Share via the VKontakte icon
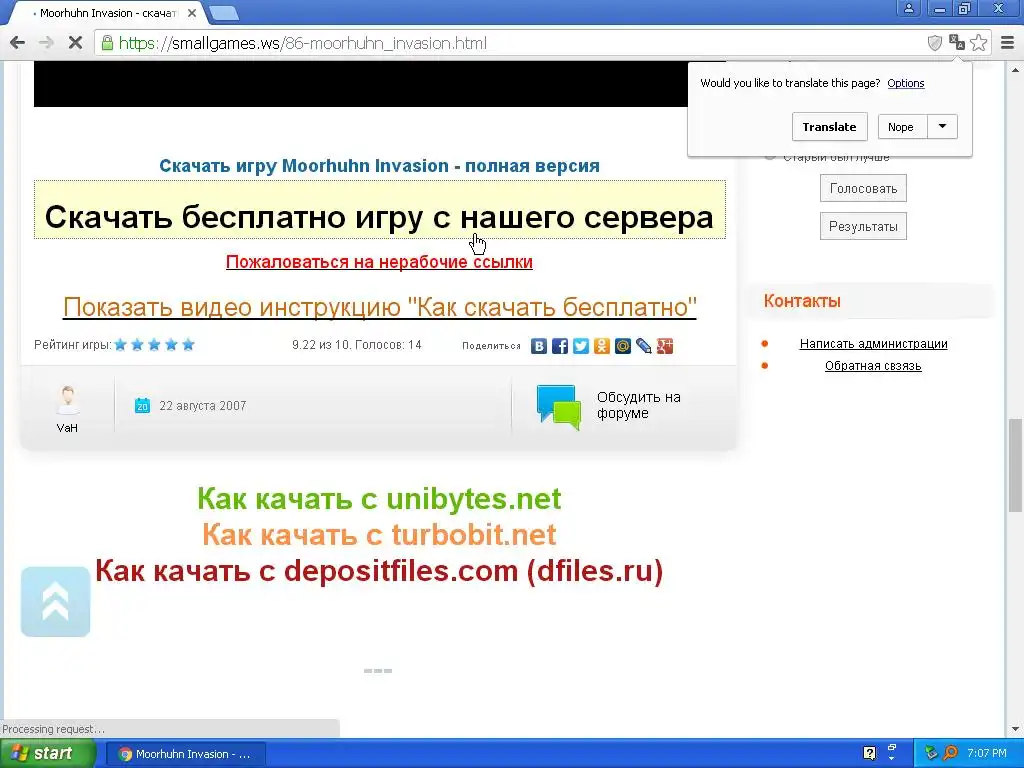The width and height of the screenshot is (1024, 768). [539, 345]
